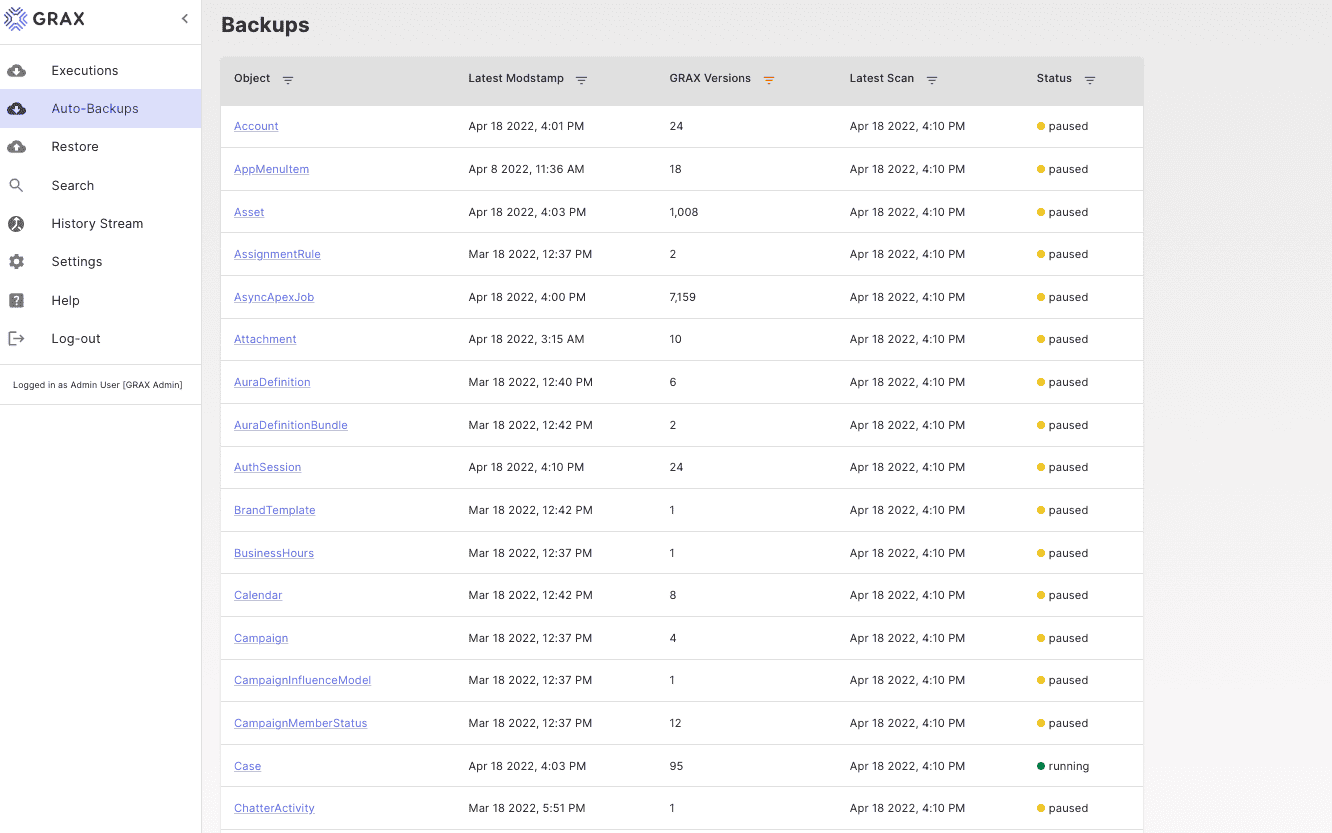Open the Latest Modstamp column filter

click(581, 80)
